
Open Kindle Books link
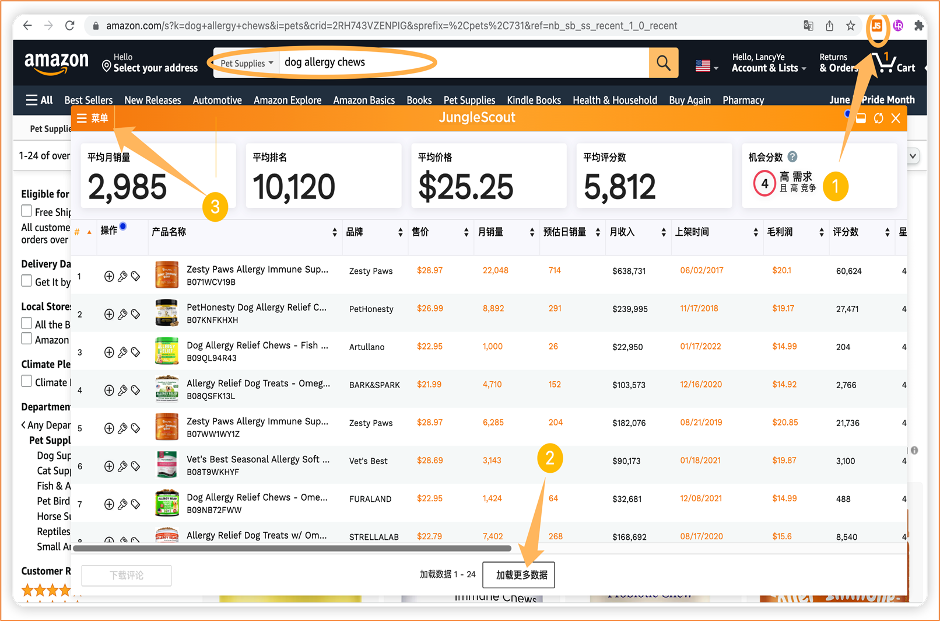coord(534,100)
